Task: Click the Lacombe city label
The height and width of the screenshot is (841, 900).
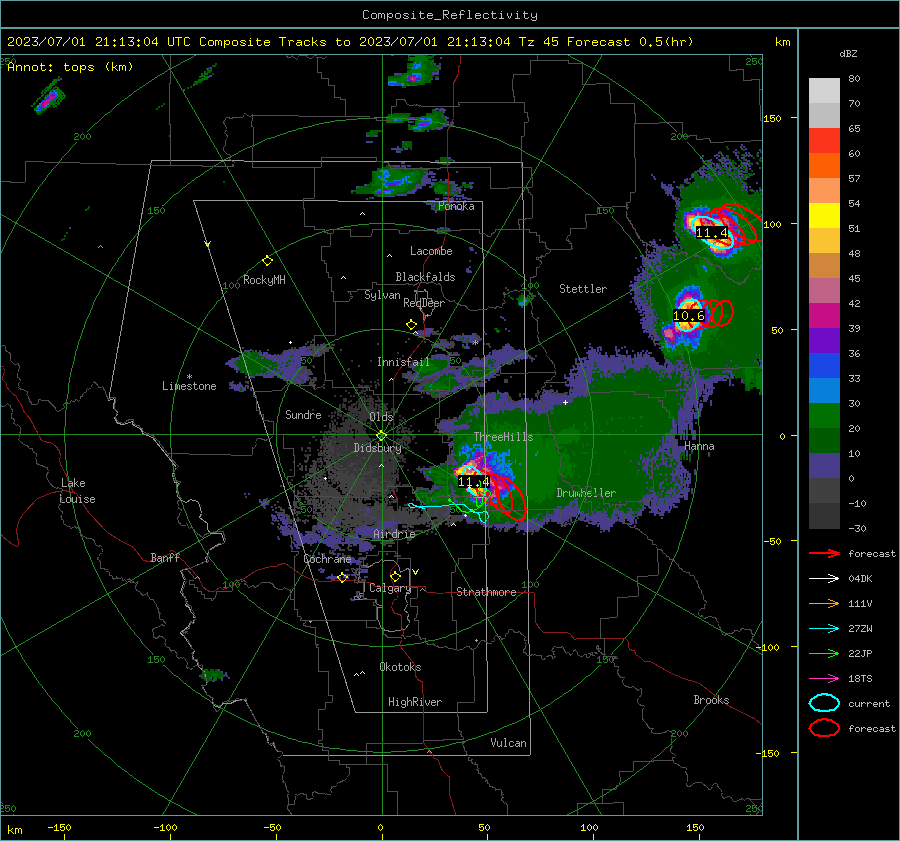Action: tap(431, 251)
